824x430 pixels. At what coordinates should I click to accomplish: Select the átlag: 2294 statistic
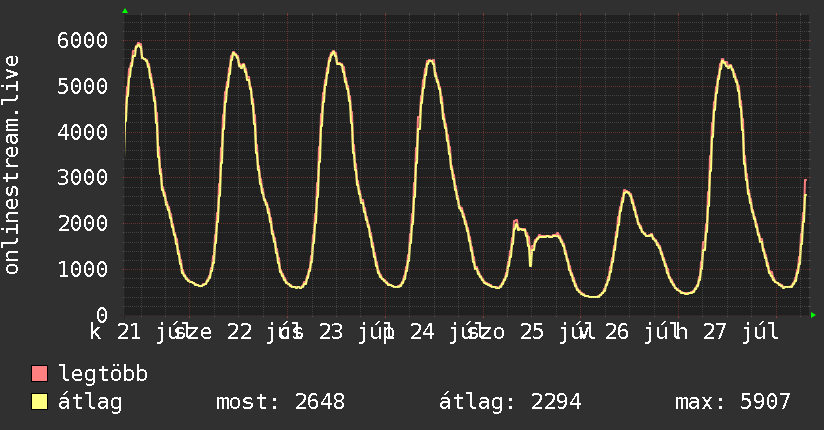[x=510, y=402]
